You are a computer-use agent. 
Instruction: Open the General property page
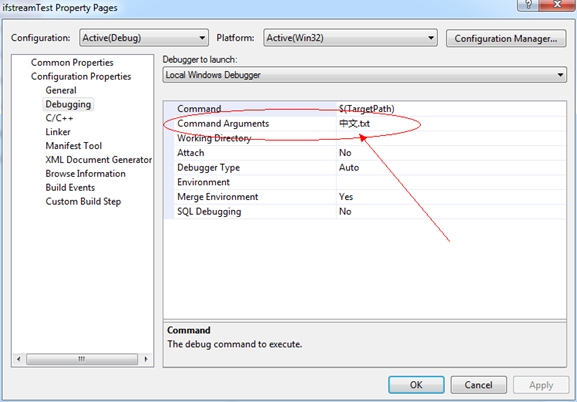pos(61,90)
